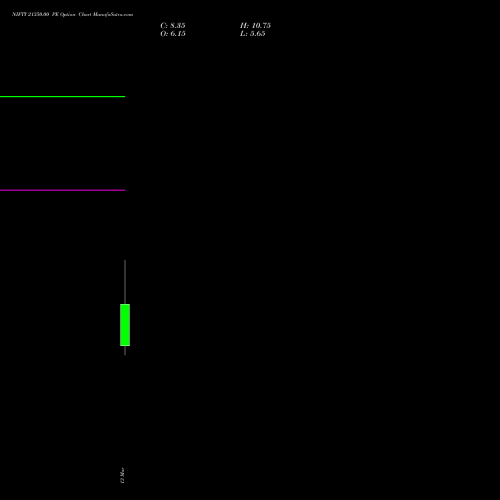The height and width of the screenshot is (500, 500).
Task: Click the low value L: 5.65
Action: coord(253,34)
